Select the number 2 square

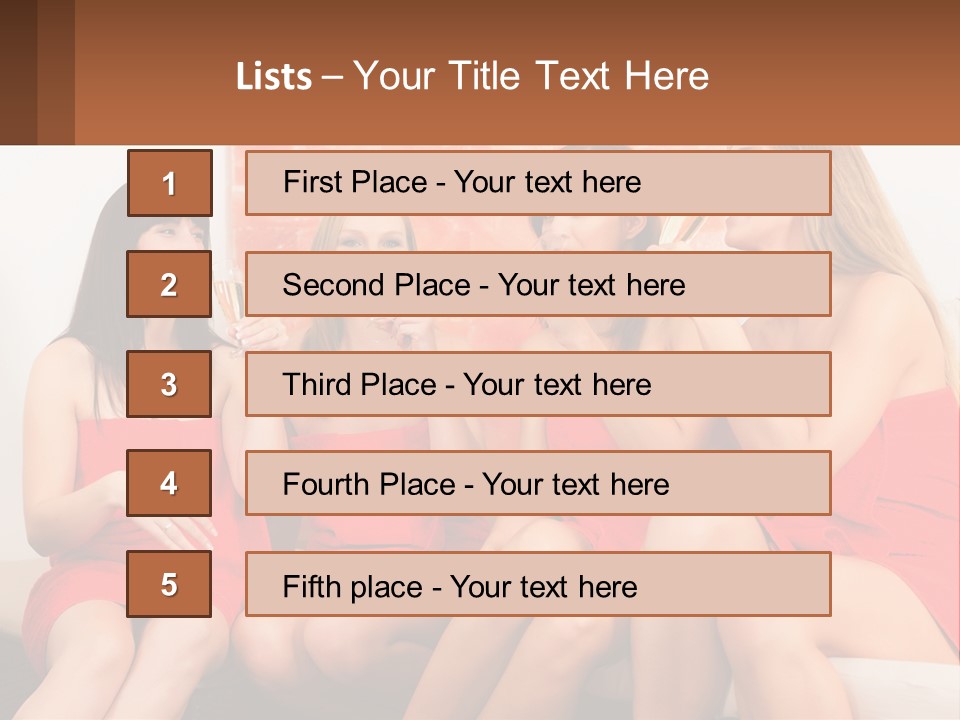169,284
